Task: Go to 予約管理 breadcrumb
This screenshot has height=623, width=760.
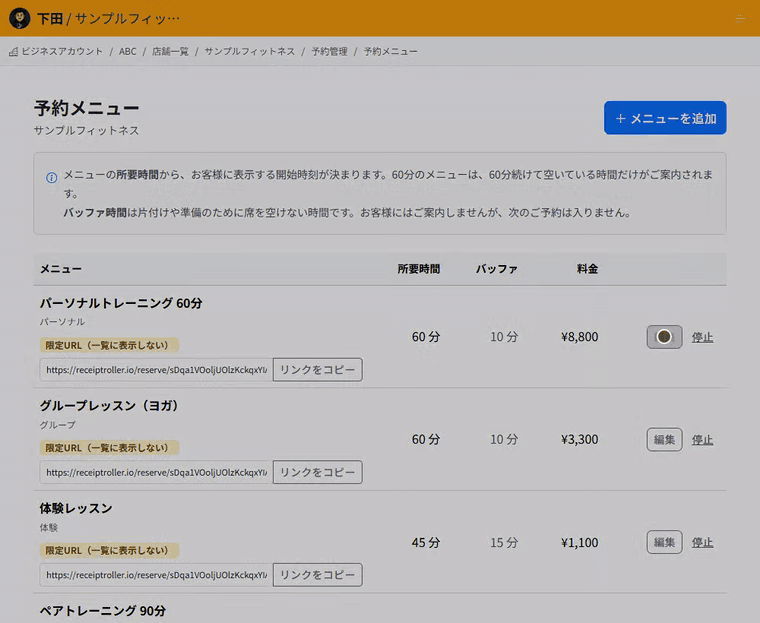Action: (330, 51)
